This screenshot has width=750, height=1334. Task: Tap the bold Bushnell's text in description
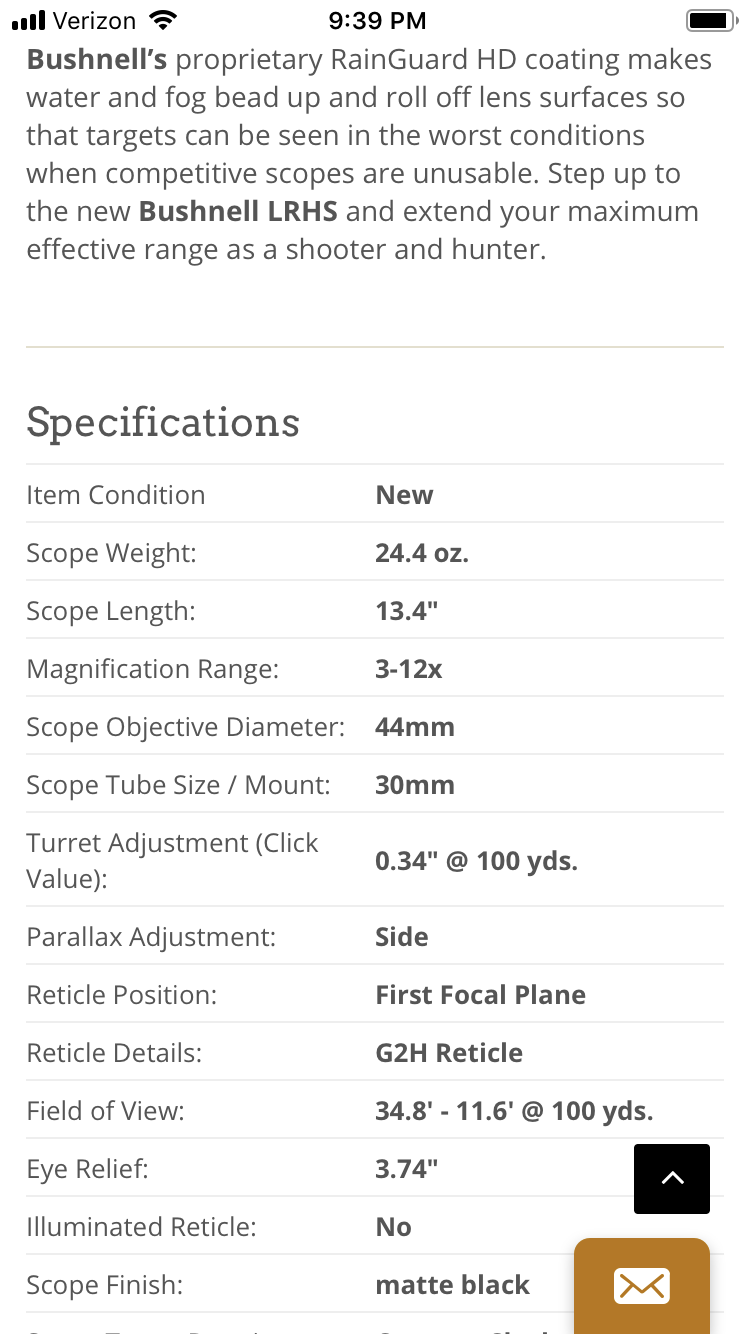pyautogui.click(x=97, y=60)
